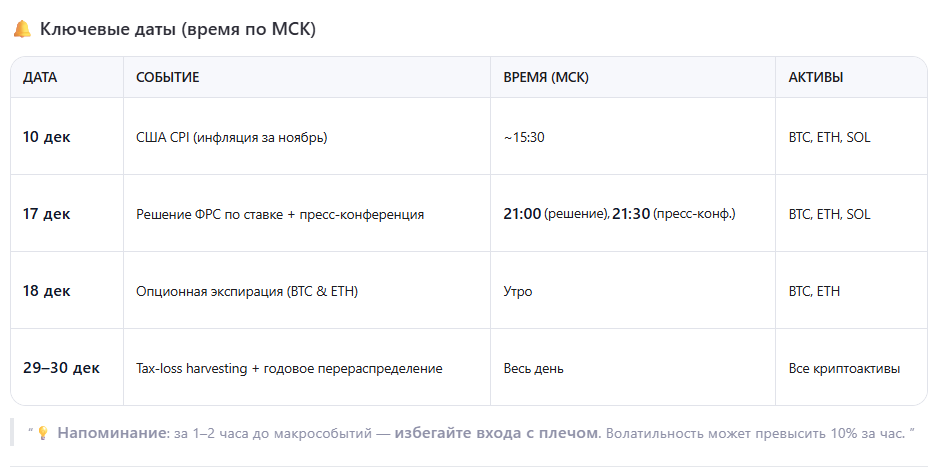945x473 pixels.
Task: Click the bell icon beside Ключевые даты
Action: click(22, 29)
